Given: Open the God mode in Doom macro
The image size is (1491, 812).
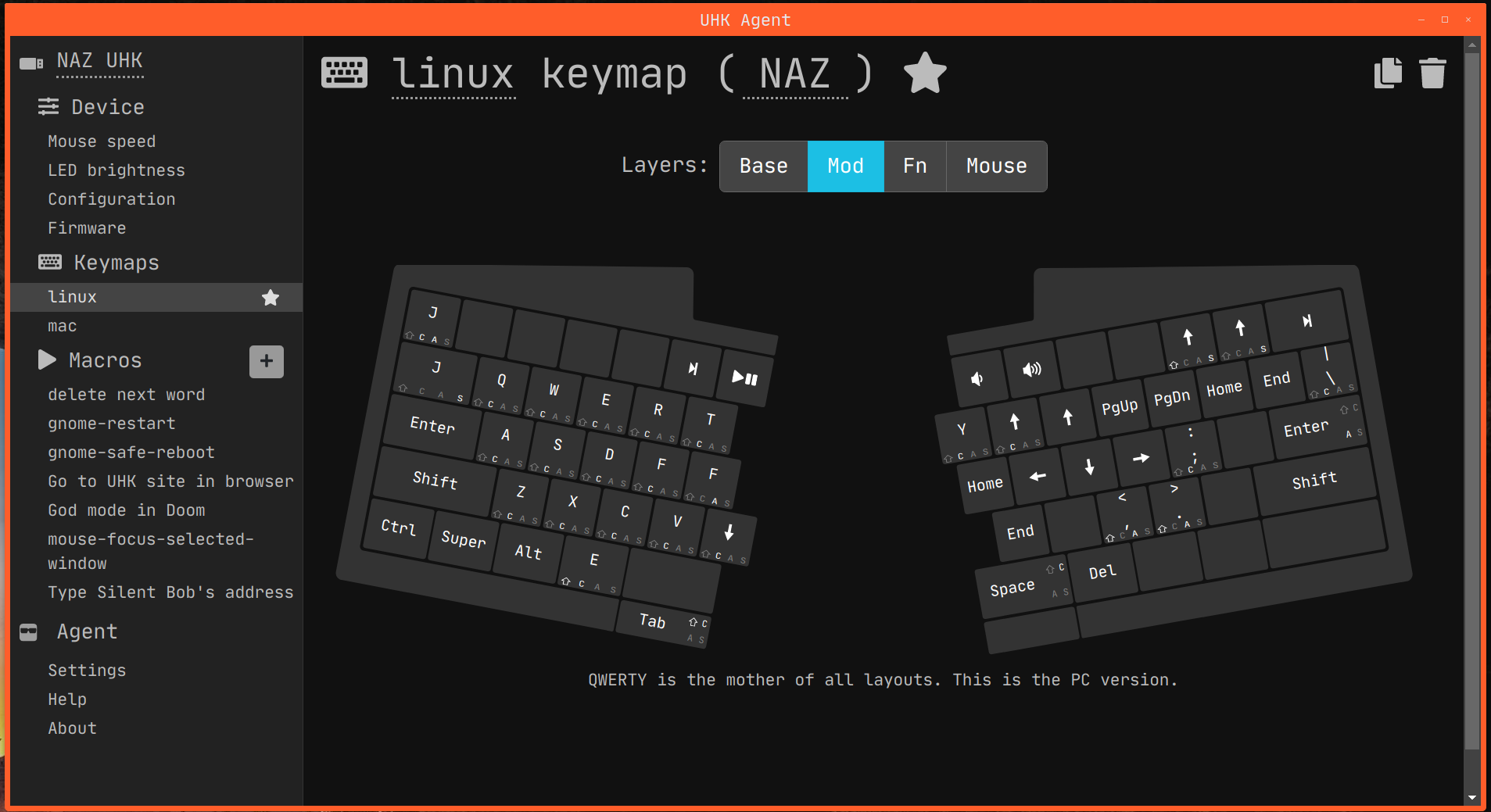Looking at the screenshot, I should click(127, 510).
